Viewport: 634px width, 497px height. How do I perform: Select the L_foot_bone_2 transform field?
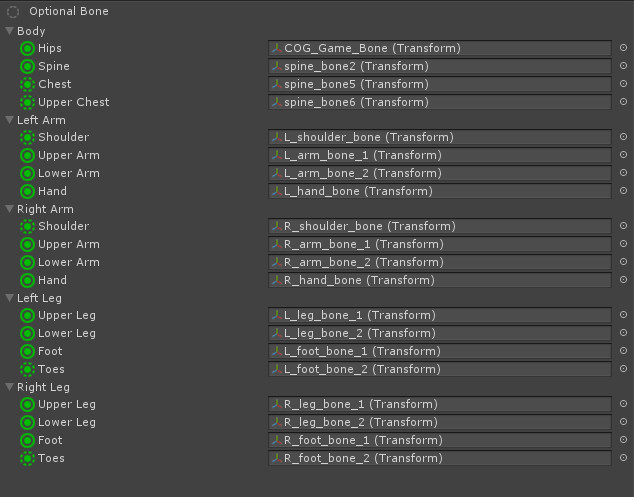pos(440,369)
